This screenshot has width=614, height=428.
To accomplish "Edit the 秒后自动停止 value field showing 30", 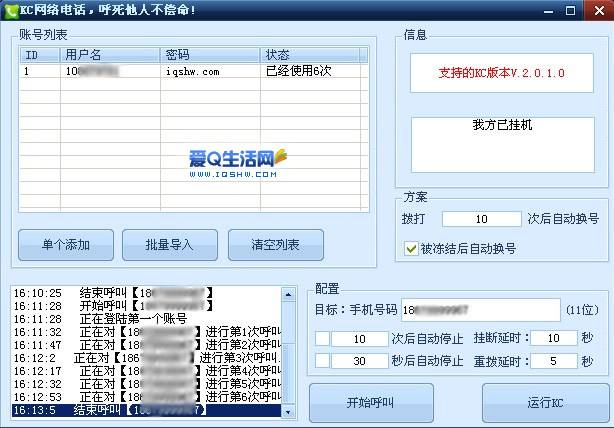I will coord(359,361).
